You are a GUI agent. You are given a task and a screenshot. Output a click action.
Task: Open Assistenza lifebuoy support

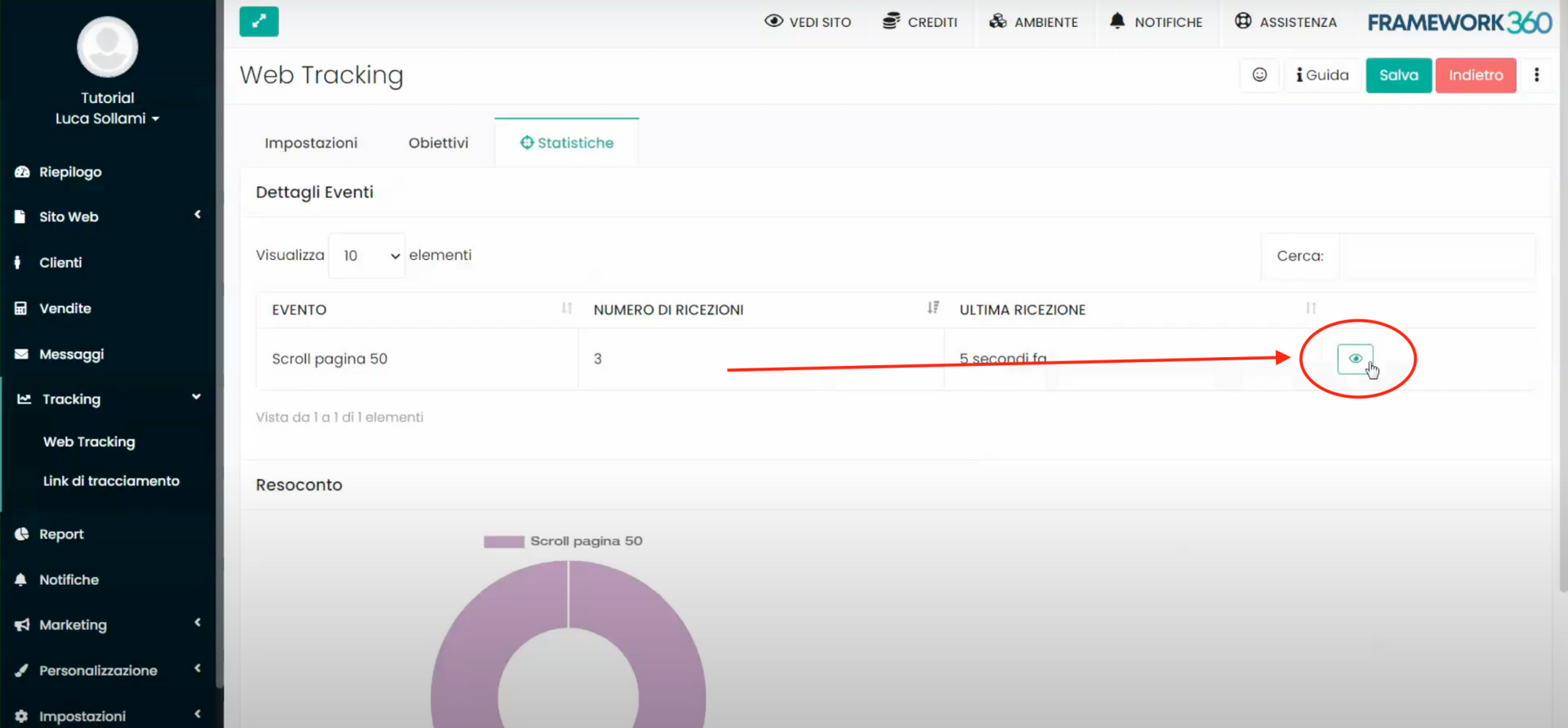coord(1243,21)
